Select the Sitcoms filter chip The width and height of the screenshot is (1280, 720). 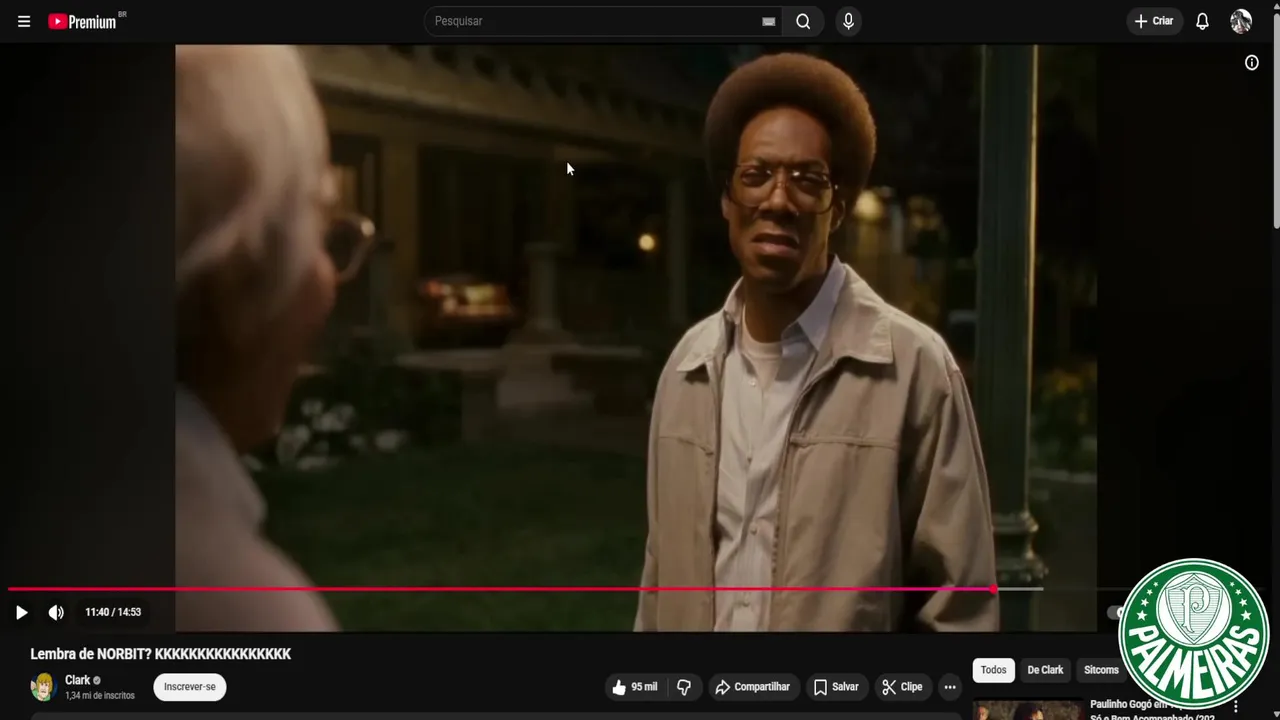(x=1101, y=670)
